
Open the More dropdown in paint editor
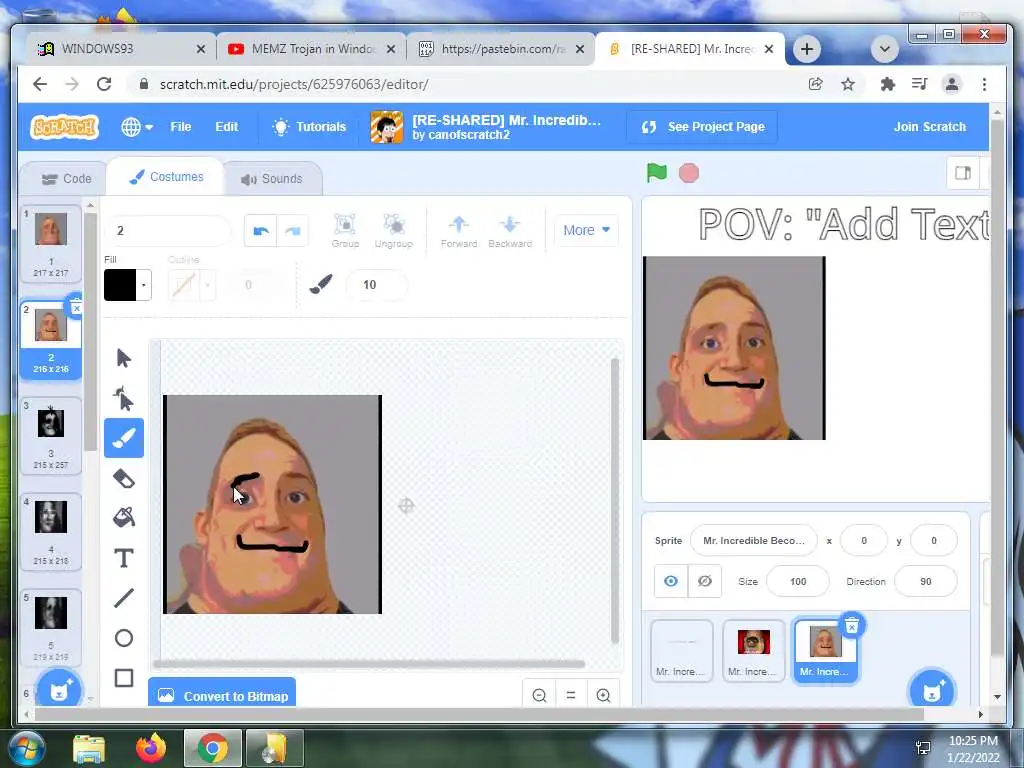click(586, 231)
